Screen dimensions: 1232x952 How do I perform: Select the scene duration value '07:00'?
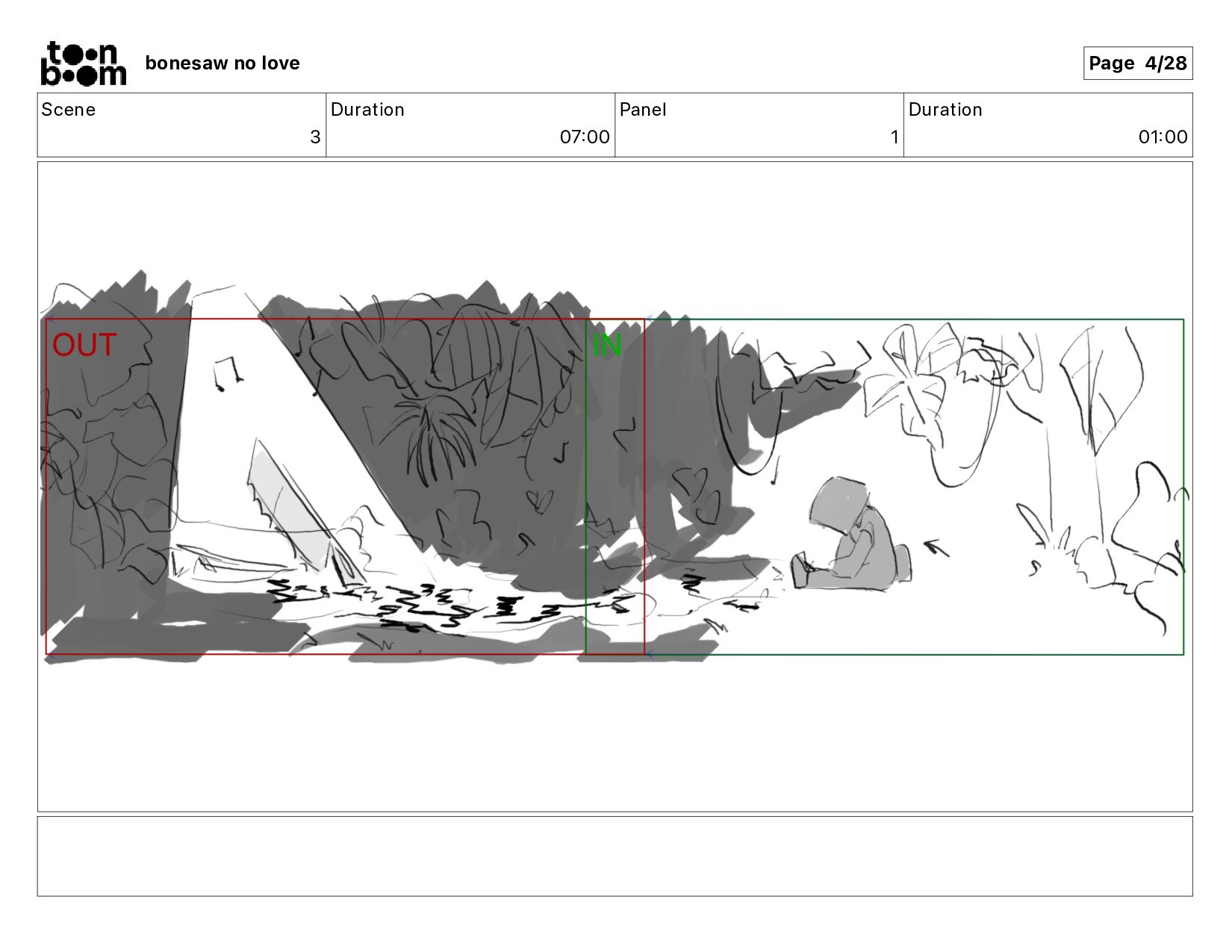(585, 137)
